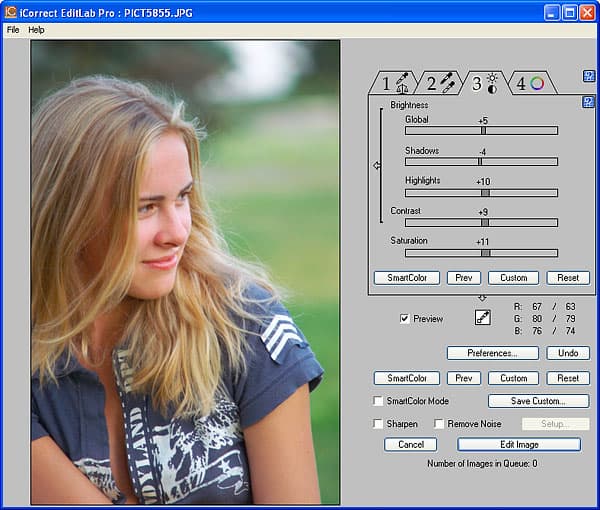Click the lower Custom button below Undo
The image size is (600, 510).
tap(514, 378)
